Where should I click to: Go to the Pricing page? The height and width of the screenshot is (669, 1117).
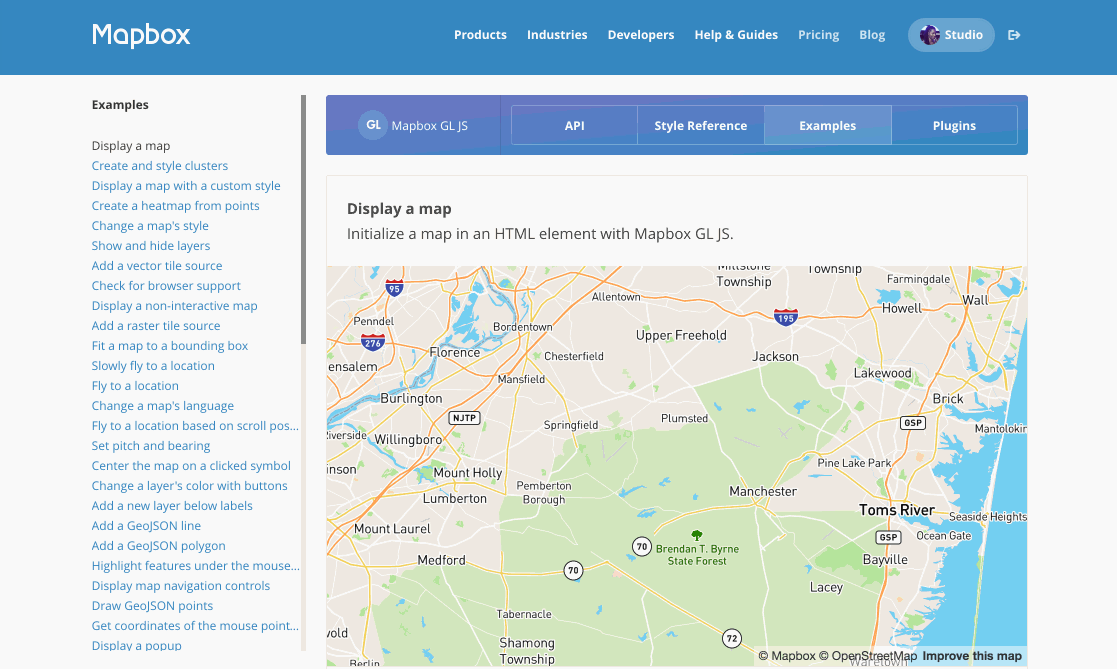819,35
